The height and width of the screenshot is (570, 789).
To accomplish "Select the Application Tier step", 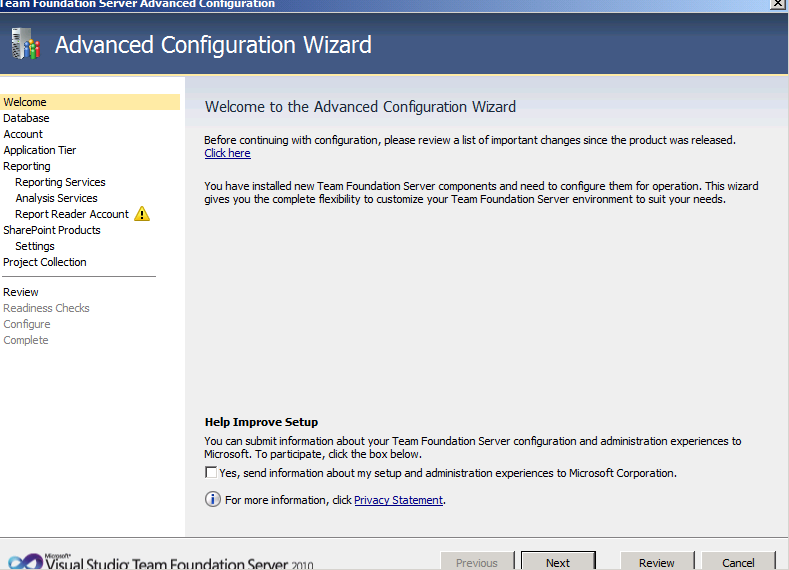I will tap(40, 150).
